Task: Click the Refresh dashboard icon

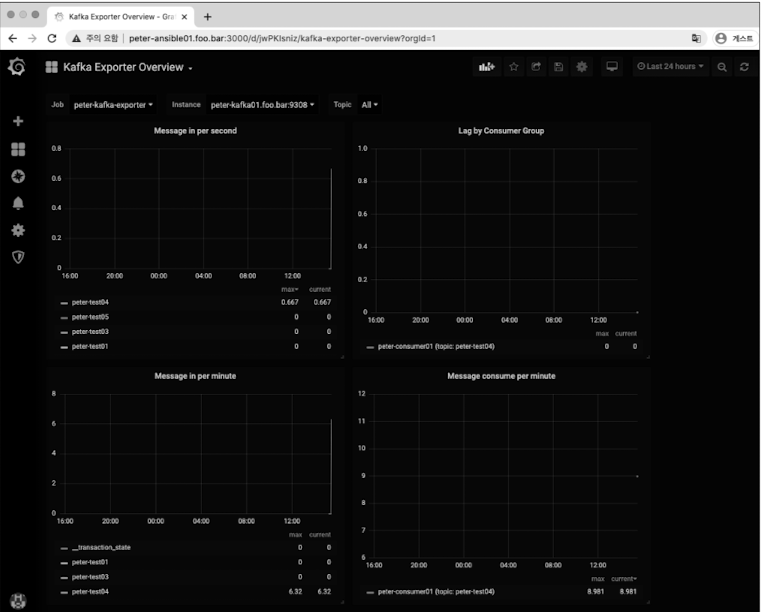Action: tap(745, 67)
